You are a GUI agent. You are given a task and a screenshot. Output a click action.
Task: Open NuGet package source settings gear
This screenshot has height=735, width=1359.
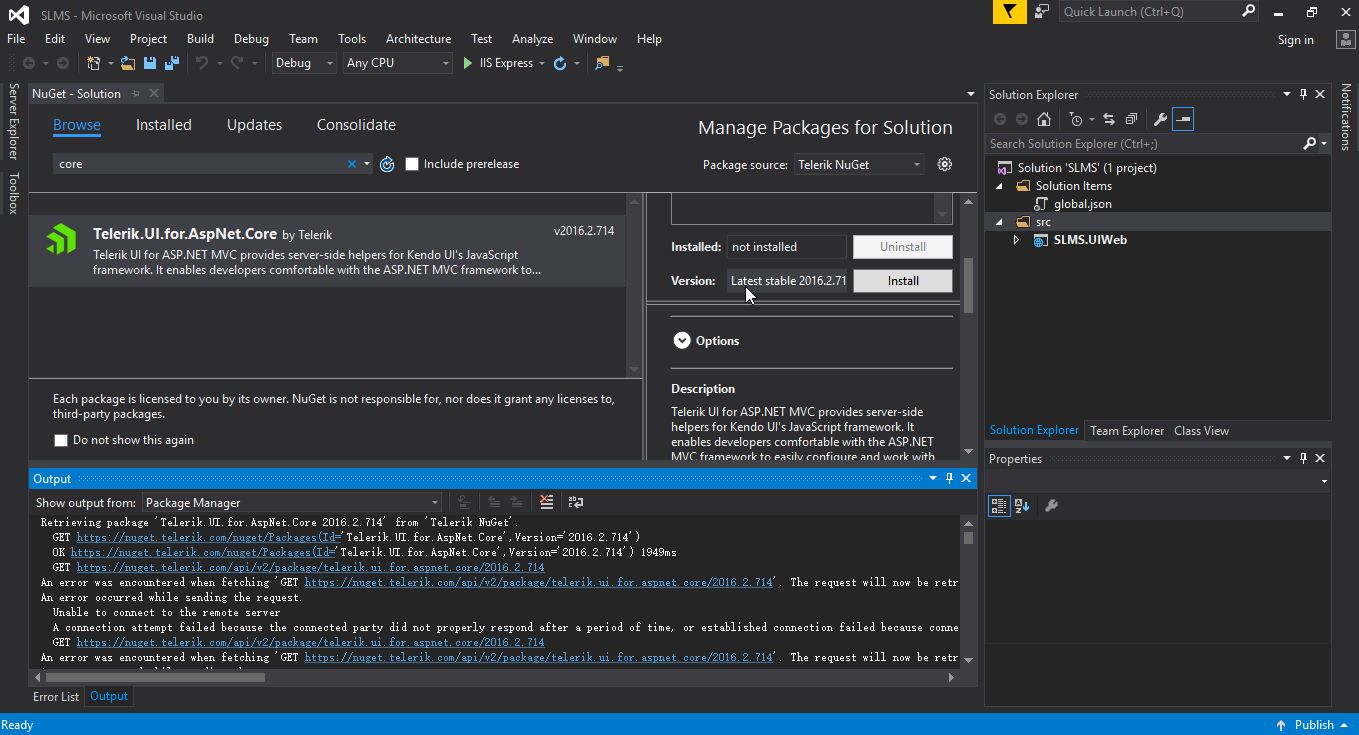(x=945, y=164)
